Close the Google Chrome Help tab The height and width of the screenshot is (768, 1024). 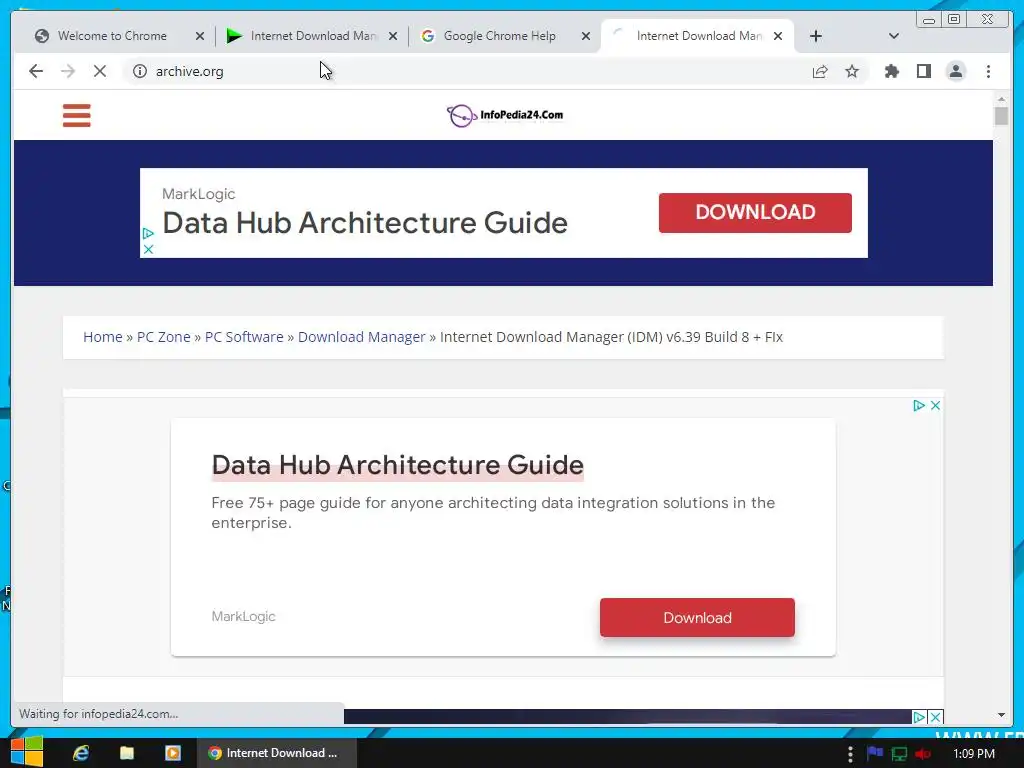pos(586,37)
